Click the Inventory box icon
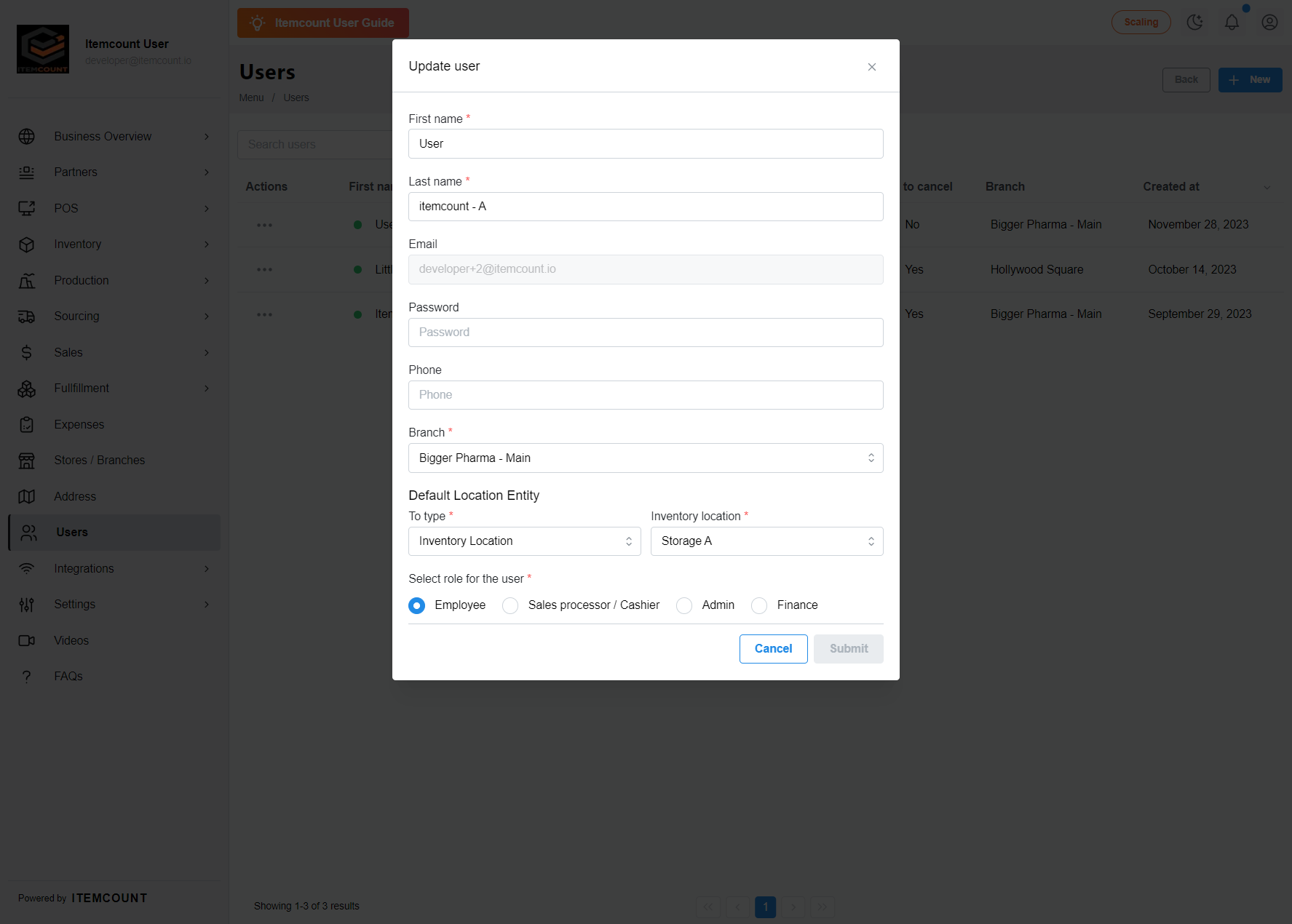Screen dimensions: 1292x924 (x=27, y=244)
